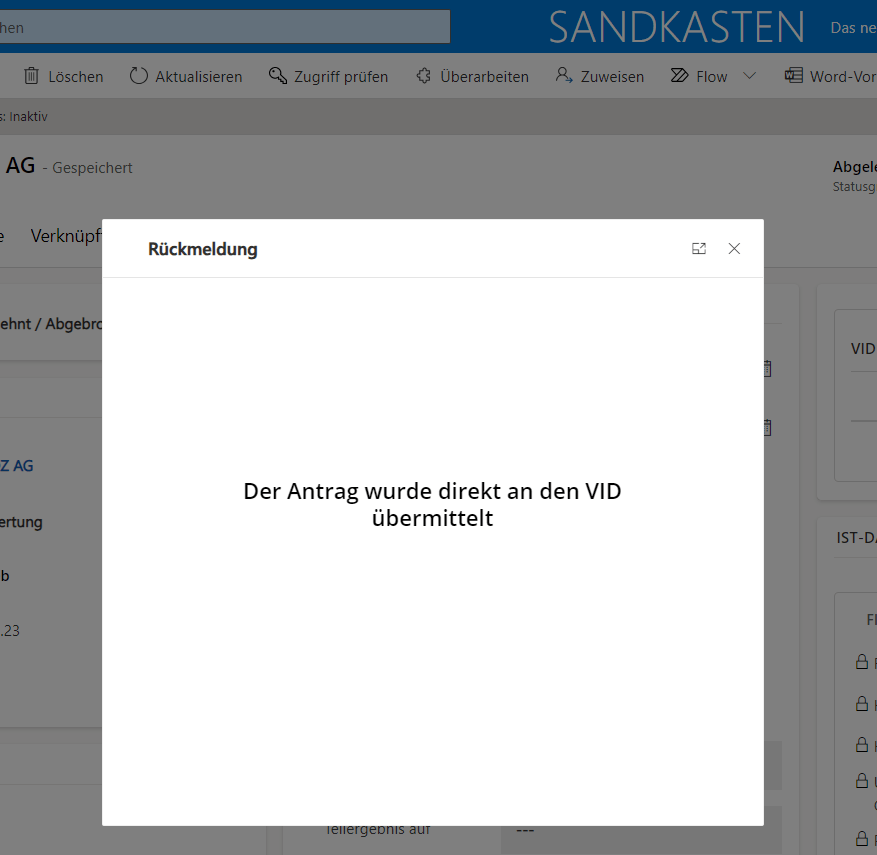
Task: Click the Flow menu label
Action: (x=711, y=77)
